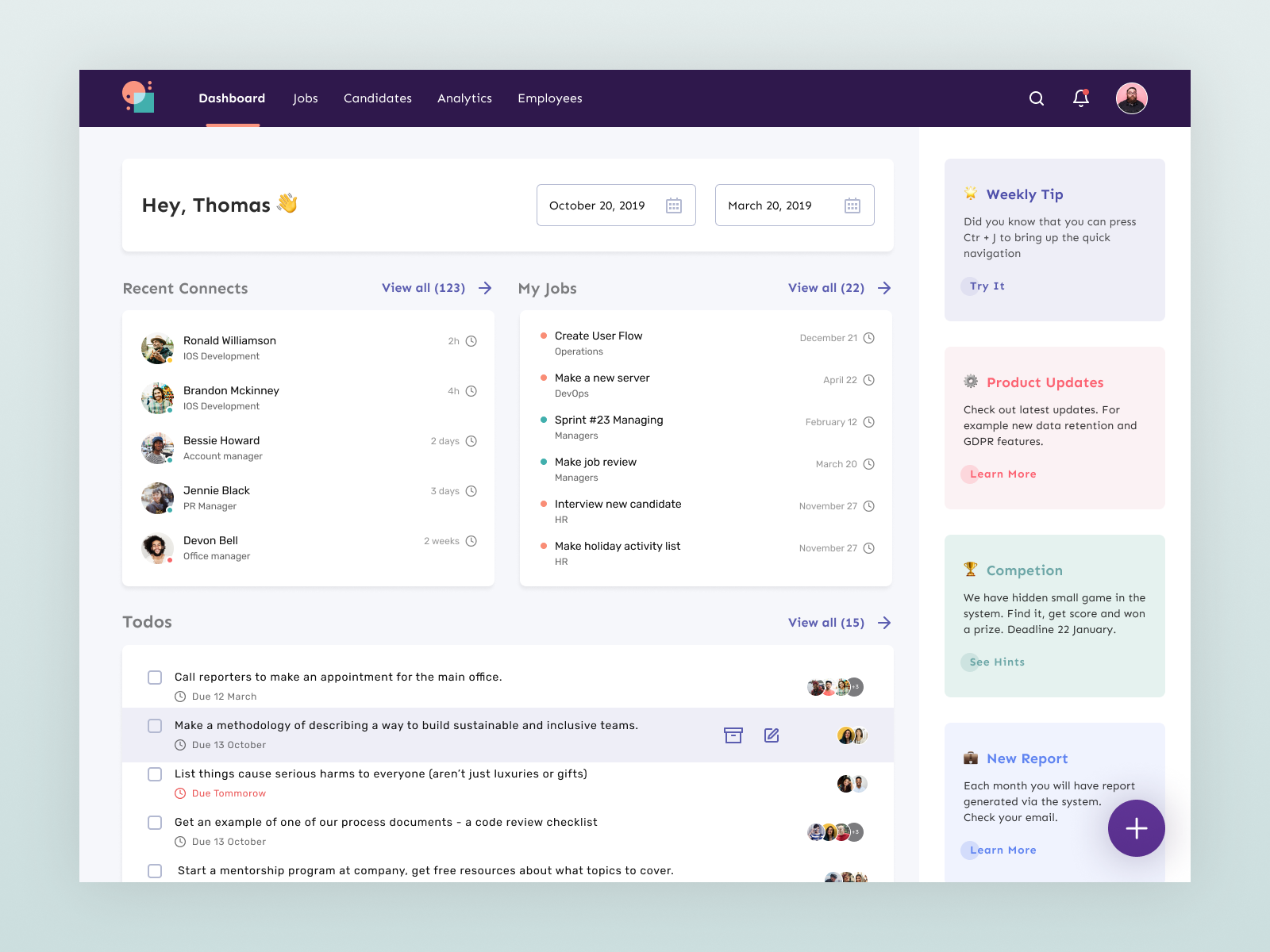
Task: Click clock icon beside February 12
Action: coord(869,422)
